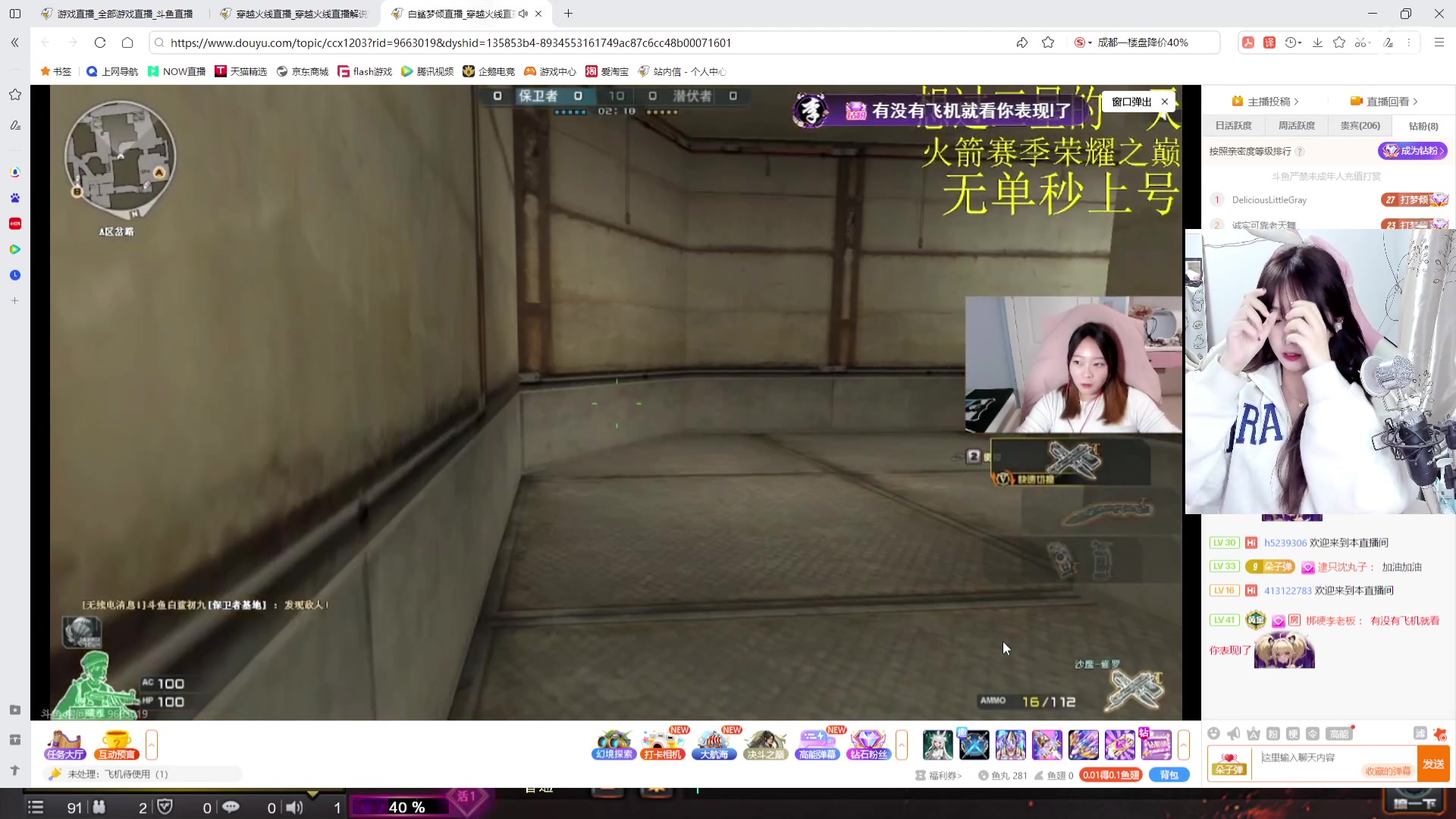Screen dimensions: 1456x819
Task: Switch to the 周活跃度 tab
Action: (1297, 126)
